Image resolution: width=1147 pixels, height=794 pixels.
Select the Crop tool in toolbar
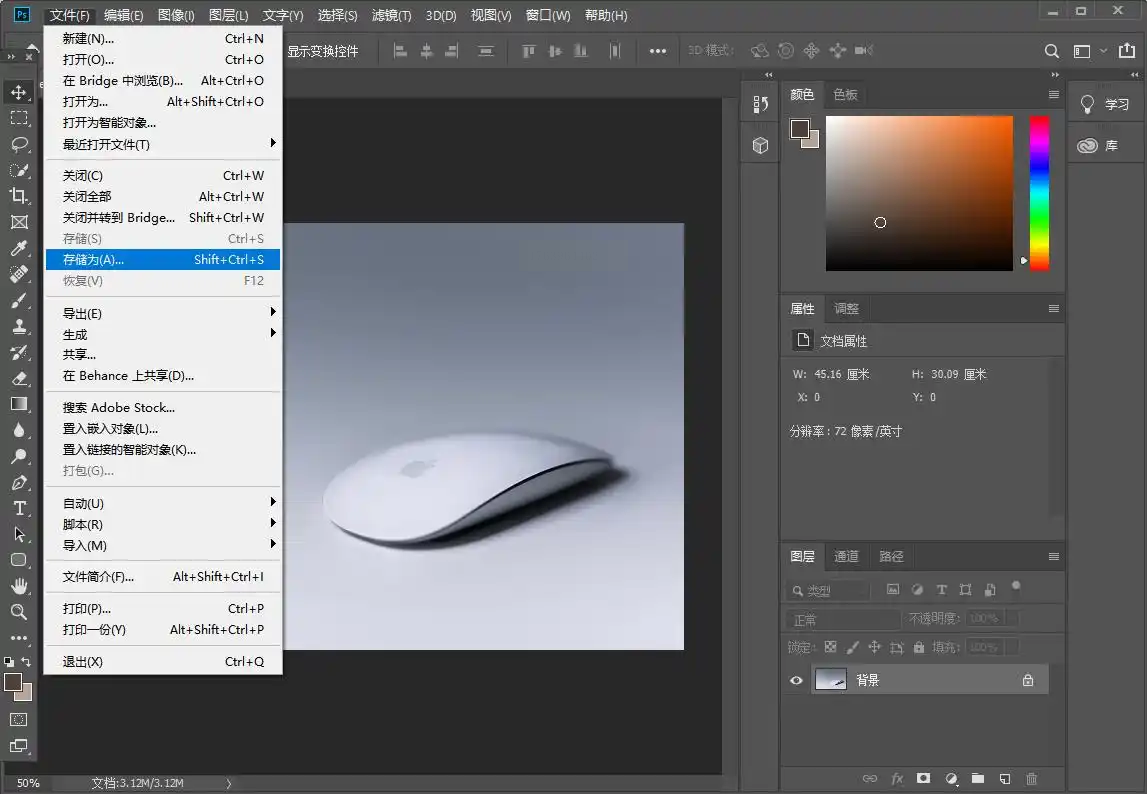tap(19, 196)
